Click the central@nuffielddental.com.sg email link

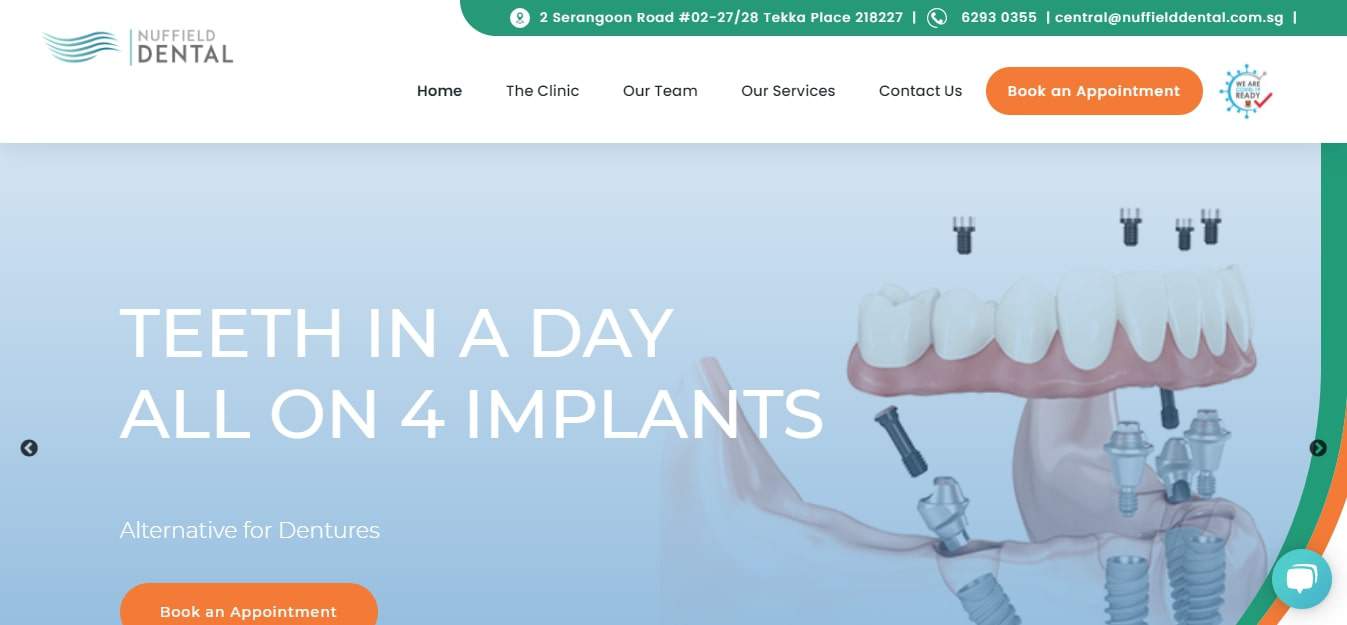pyautogui.click(x=1169, y=18)
